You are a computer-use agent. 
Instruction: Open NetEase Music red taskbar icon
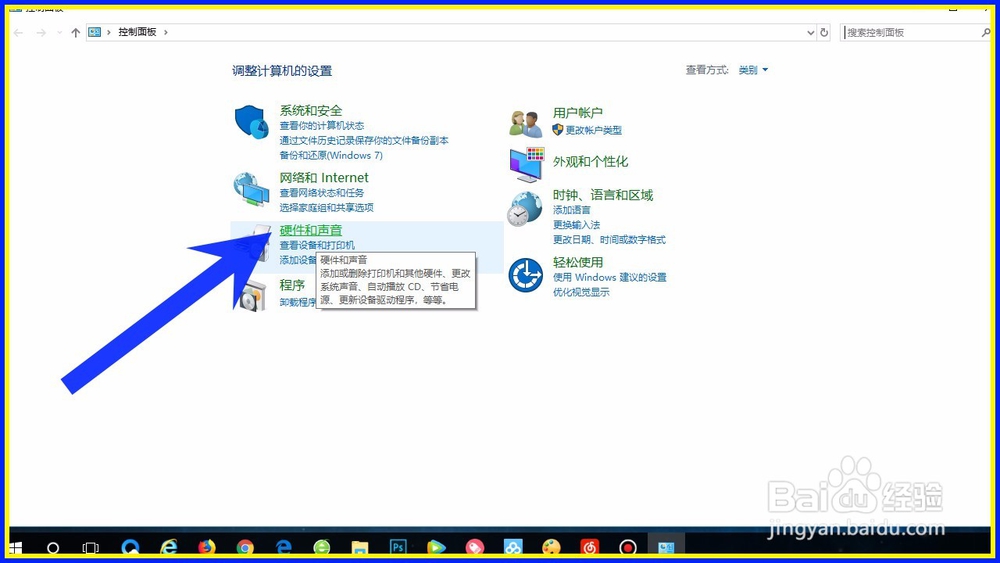pos(589,547)
